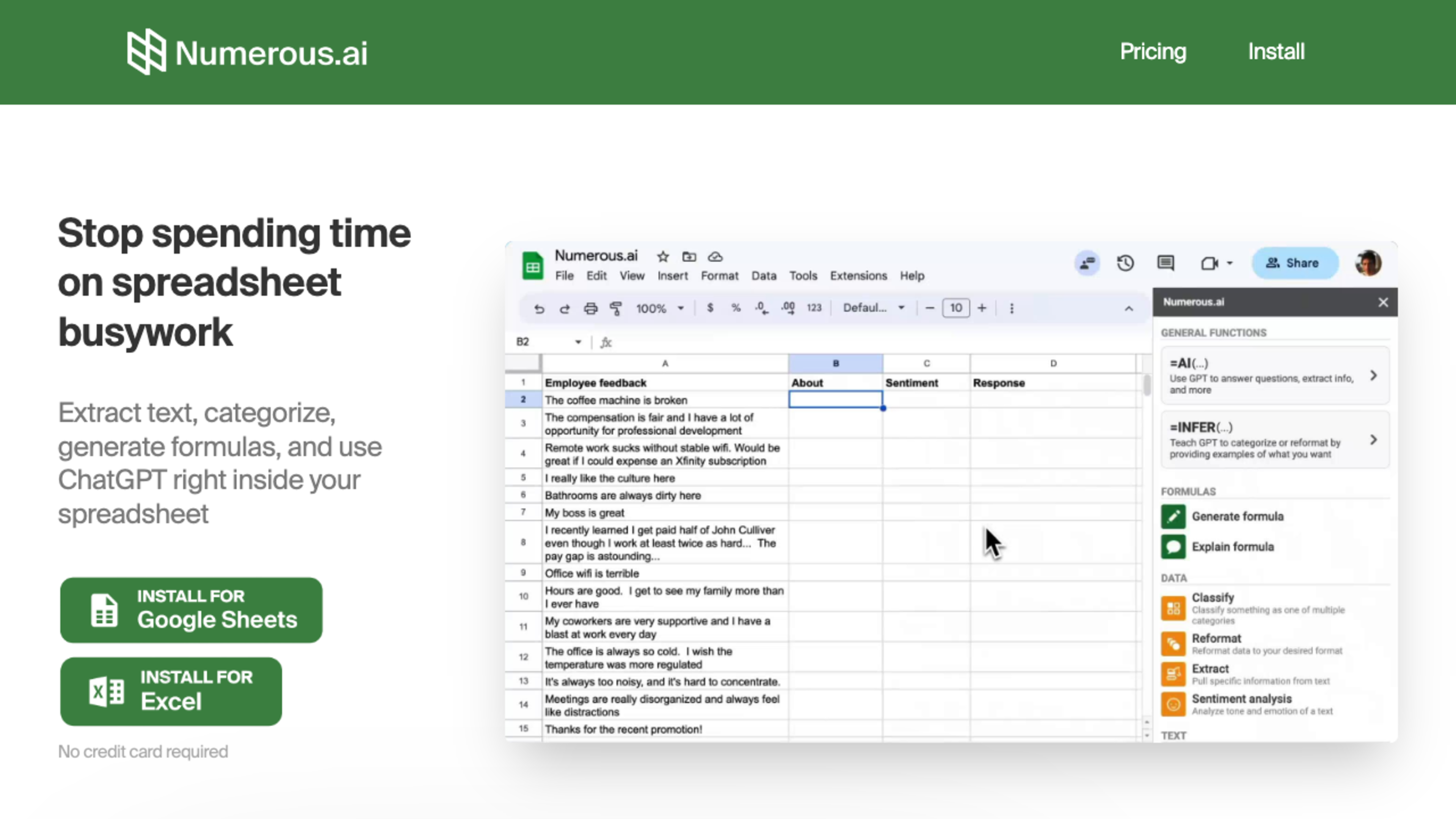Click the presence/activity icon beside history
Image resolution: width=1456 pixels, height=819 pixels.
pyautogui.click(x=1087, y=264)
